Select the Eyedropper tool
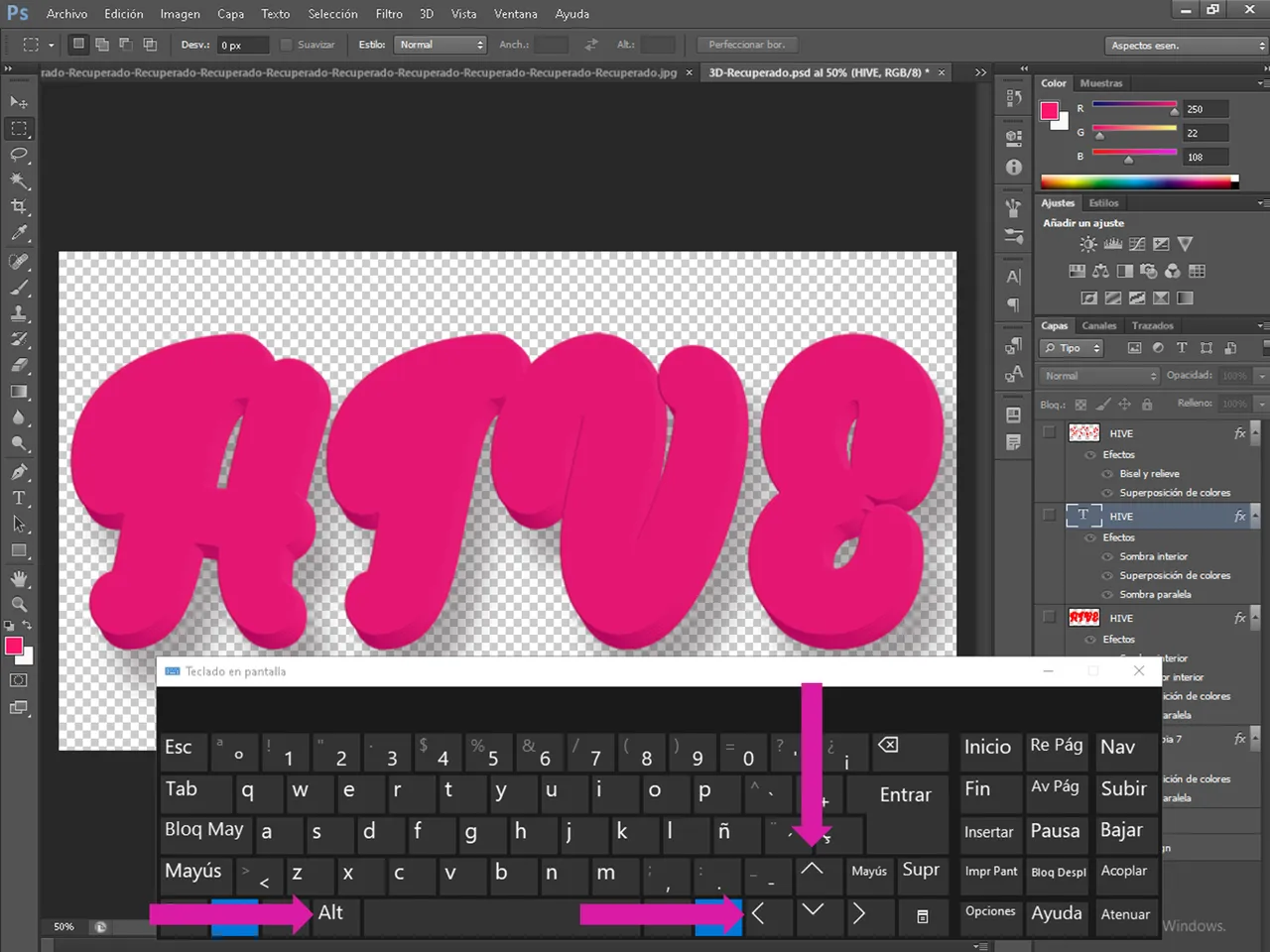Viewport: 1270px width, 952px height. point(19,233)
